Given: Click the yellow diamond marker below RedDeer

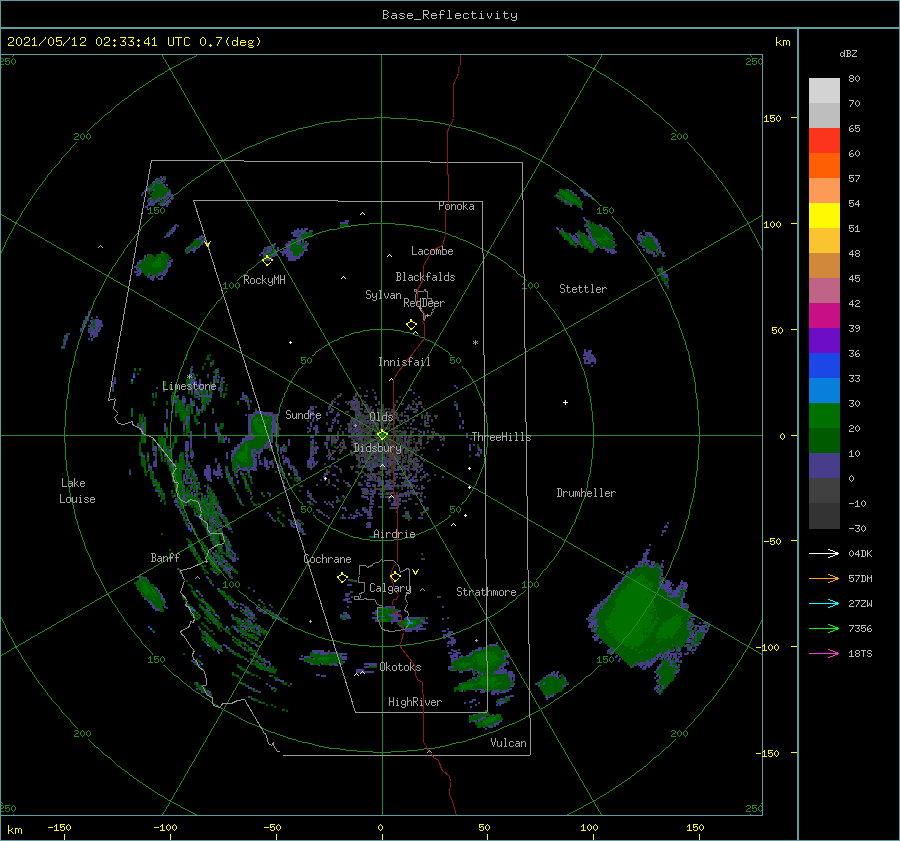Looking at the screenshot, I should click(411, 325).
